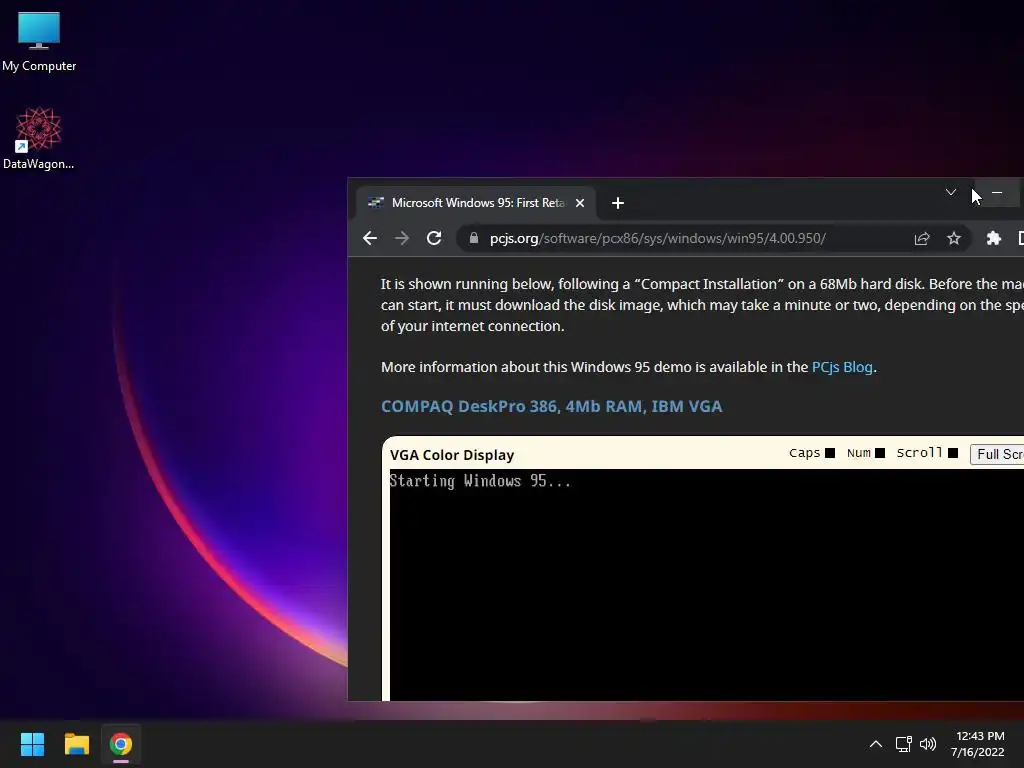The height and width of the screenshot is (768, 1024).
Task: Select the VGA Color Display title
Action: [x=452, y=455]
